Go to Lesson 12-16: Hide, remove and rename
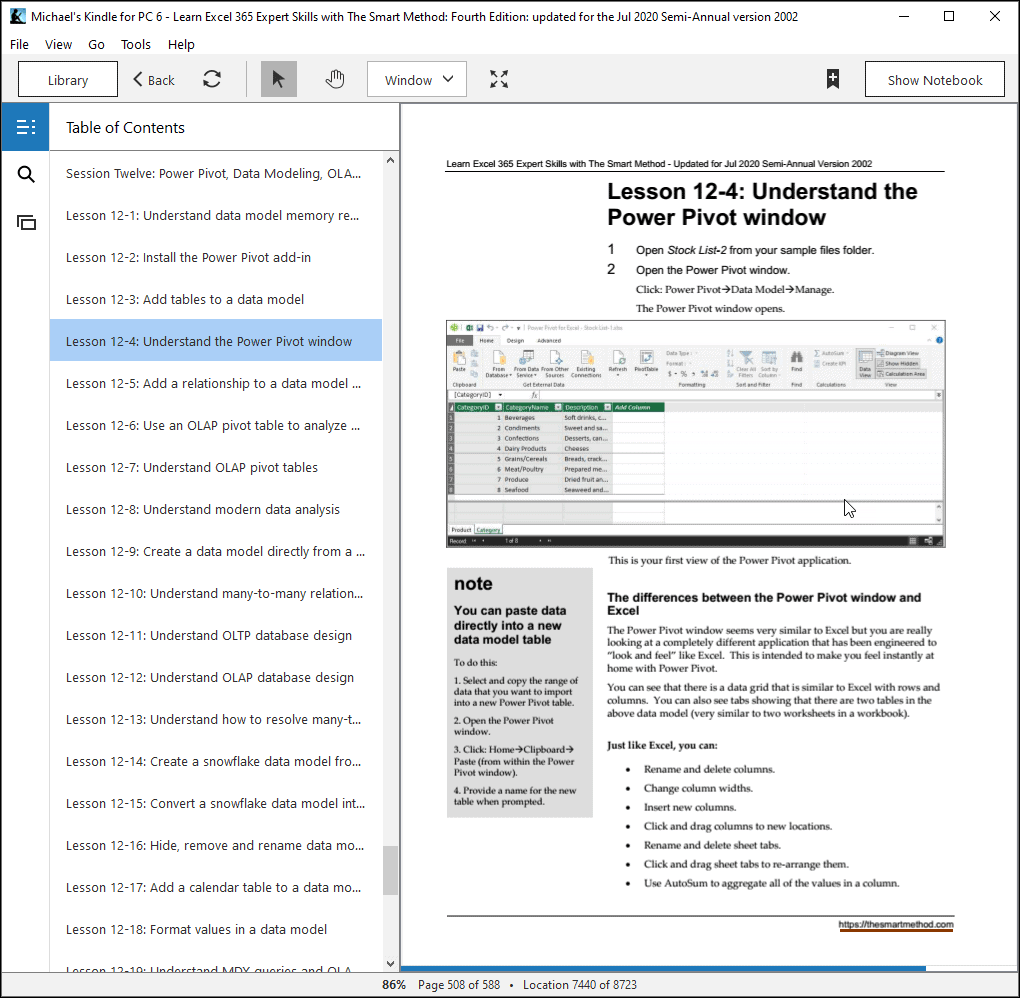The width and height of the screenshot is (1020, 998). 216,845
